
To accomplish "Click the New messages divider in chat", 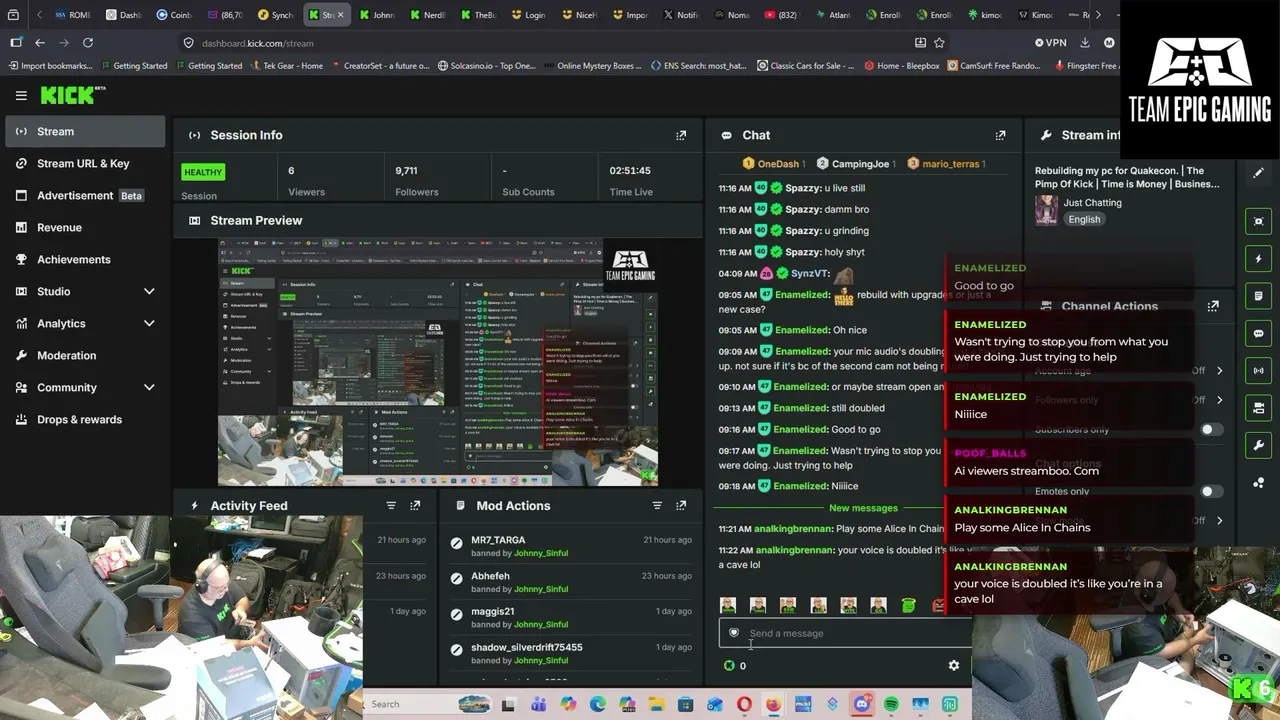I will [863, 508].
